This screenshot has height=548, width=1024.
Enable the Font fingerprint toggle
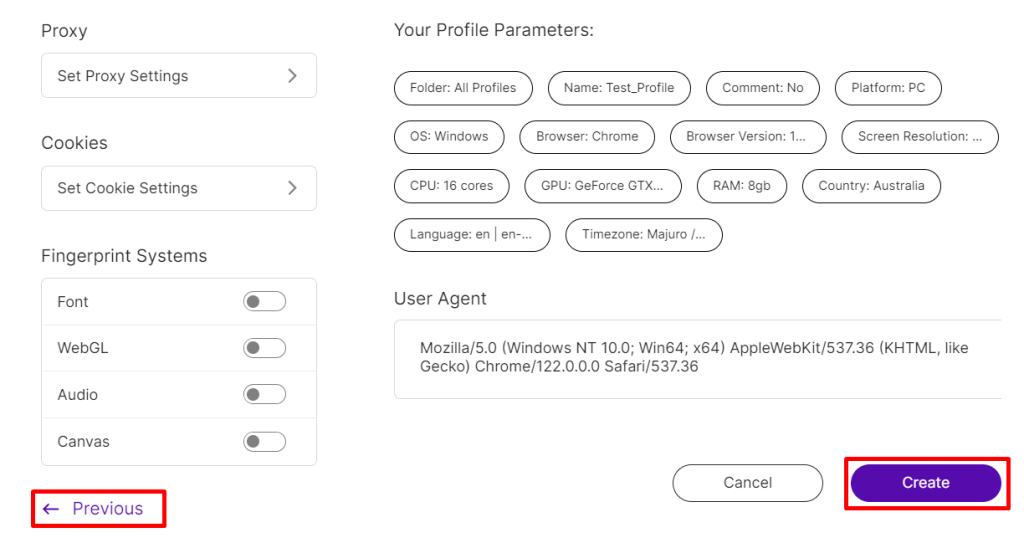coord(264,301)
